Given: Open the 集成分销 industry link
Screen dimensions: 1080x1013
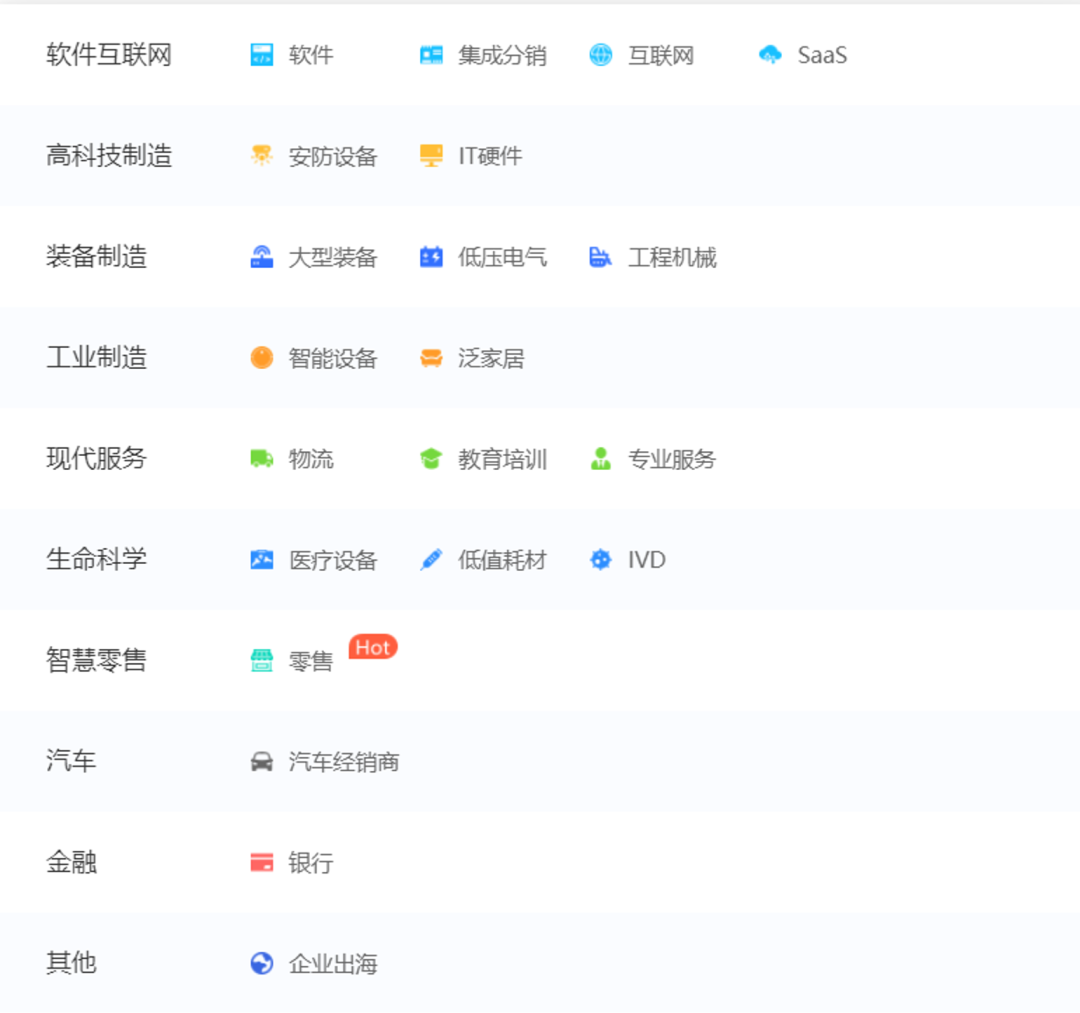Looking at the screenshot, I should (x=502, y=55).
